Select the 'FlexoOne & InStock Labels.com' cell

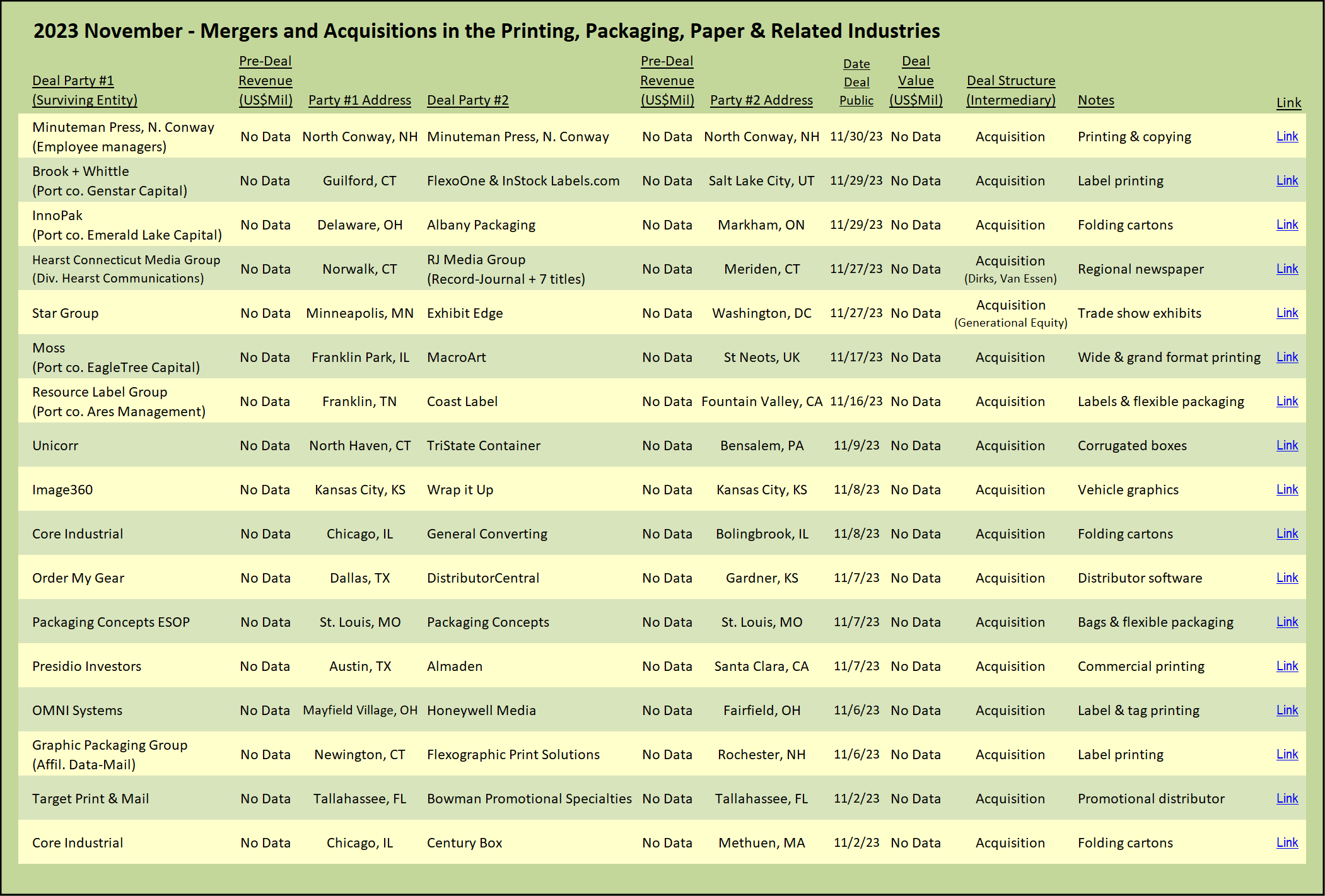click(x=523, y=181)
